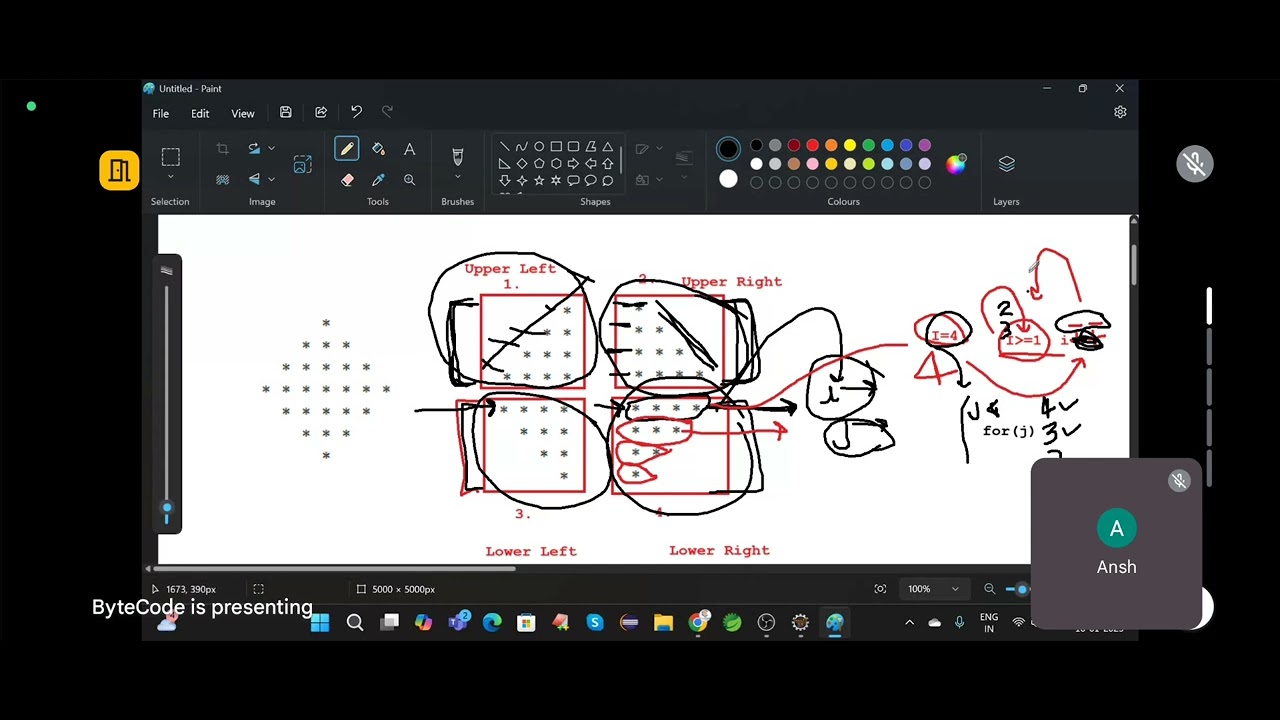The width and height of the screenshot is (1280, 720).
Task: Open File Explorer from taskbar
Action: (x=663, y=623)
